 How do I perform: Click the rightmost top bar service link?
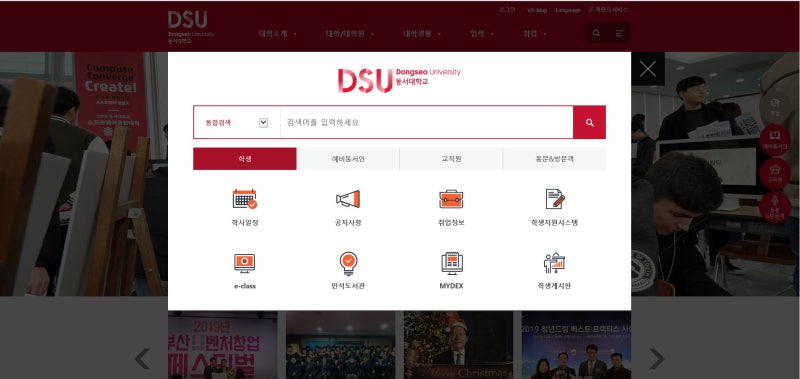click(608, 10)
